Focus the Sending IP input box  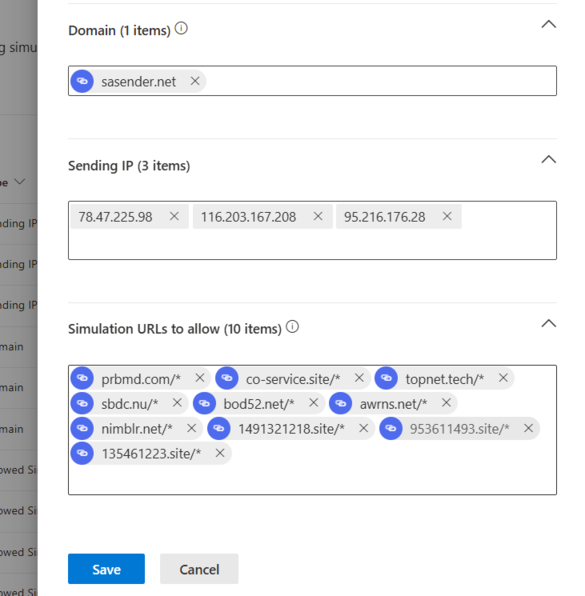[x=312, y=243]
